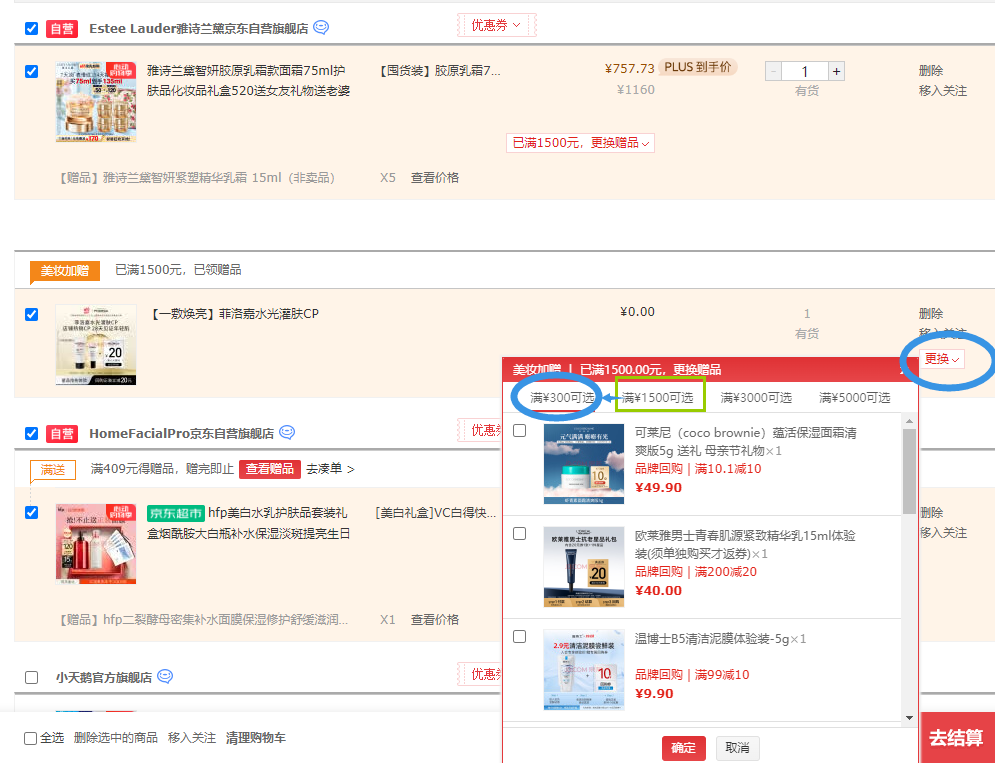Uncheck the Estee Lauder store checkbox
Screen dimensions: 995x763
coord(31,29)
